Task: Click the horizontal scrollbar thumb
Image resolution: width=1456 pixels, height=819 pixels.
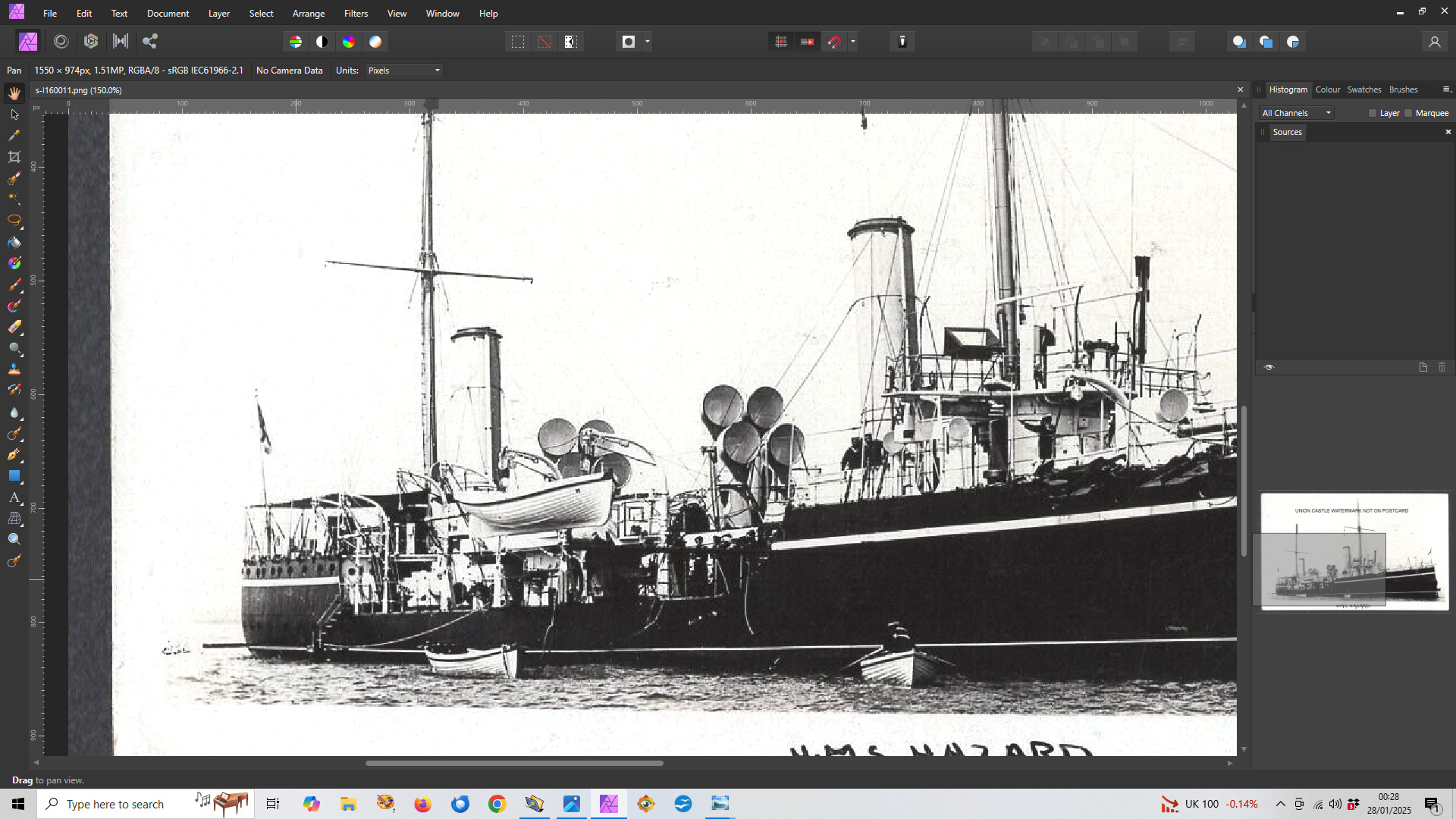Action: click(514, 763)
